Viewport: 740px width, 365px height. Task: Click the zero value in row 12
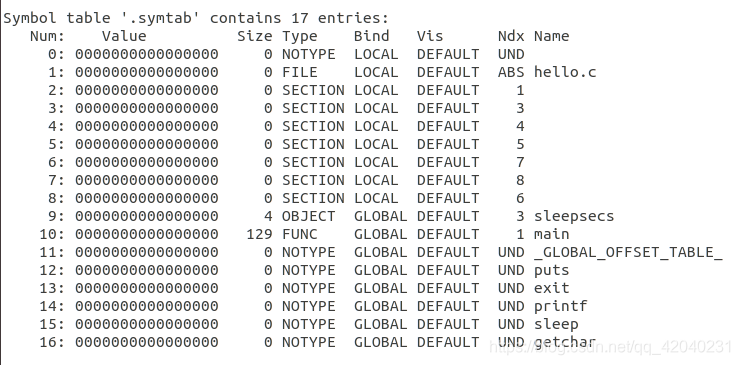tap(147, 271)
